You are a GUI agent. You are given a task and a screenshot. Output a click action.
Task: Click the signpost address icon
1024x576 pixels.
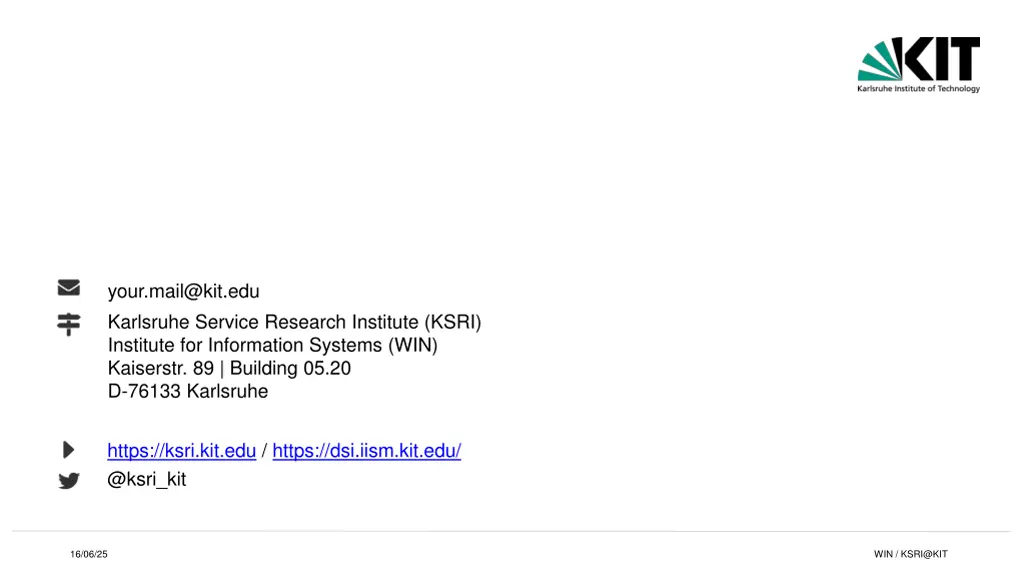(69, 324)
